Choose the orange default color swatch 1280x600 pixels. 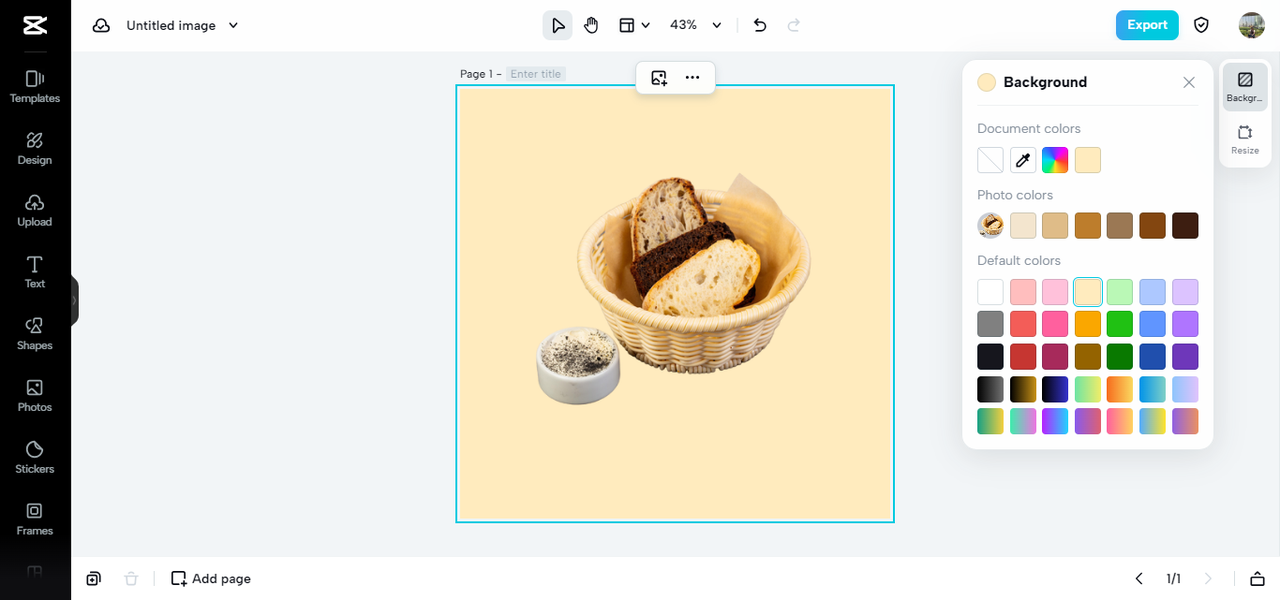click(x=1088, y=324)
